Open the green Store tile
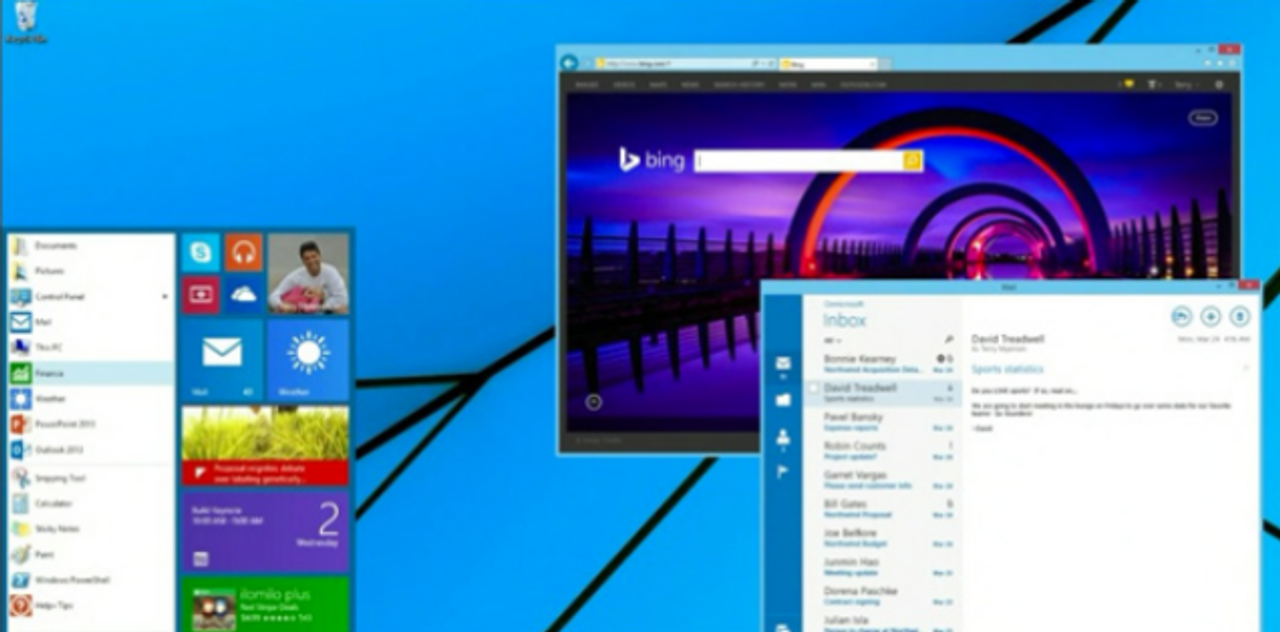 click(x=265, y=604)
